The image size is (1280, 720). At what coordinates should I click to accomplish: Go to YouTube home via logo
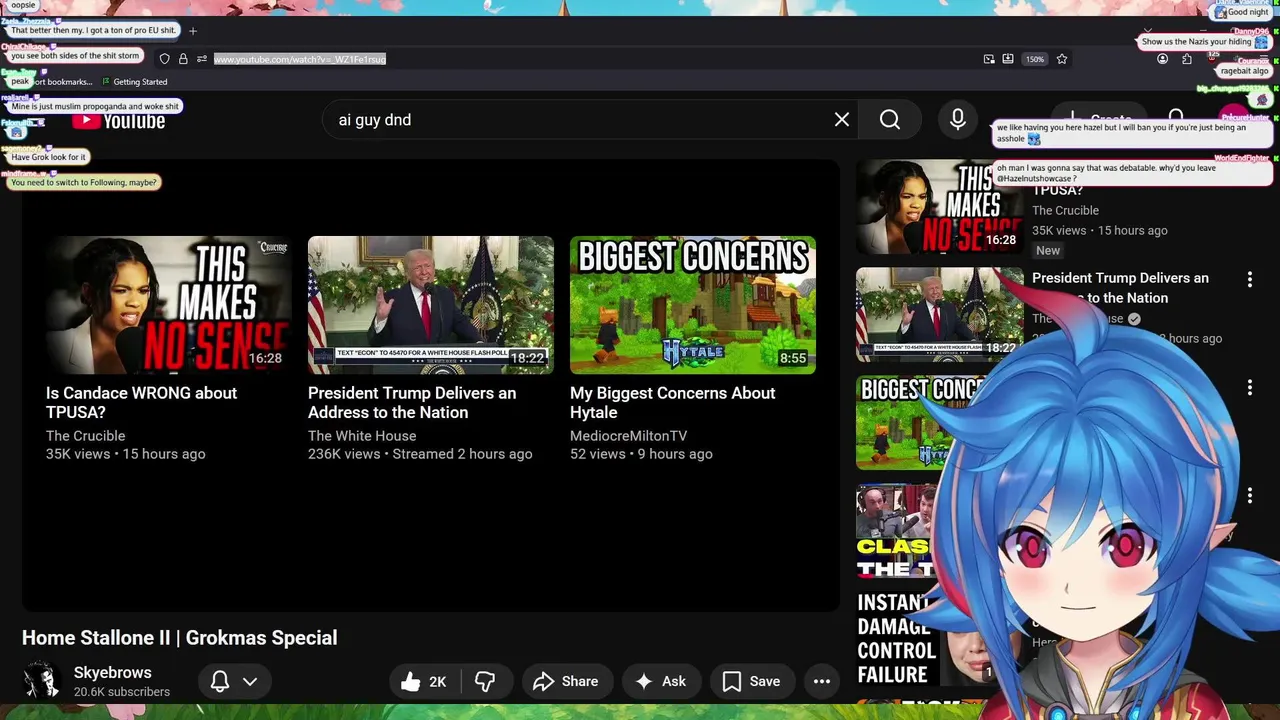point(119,121)
